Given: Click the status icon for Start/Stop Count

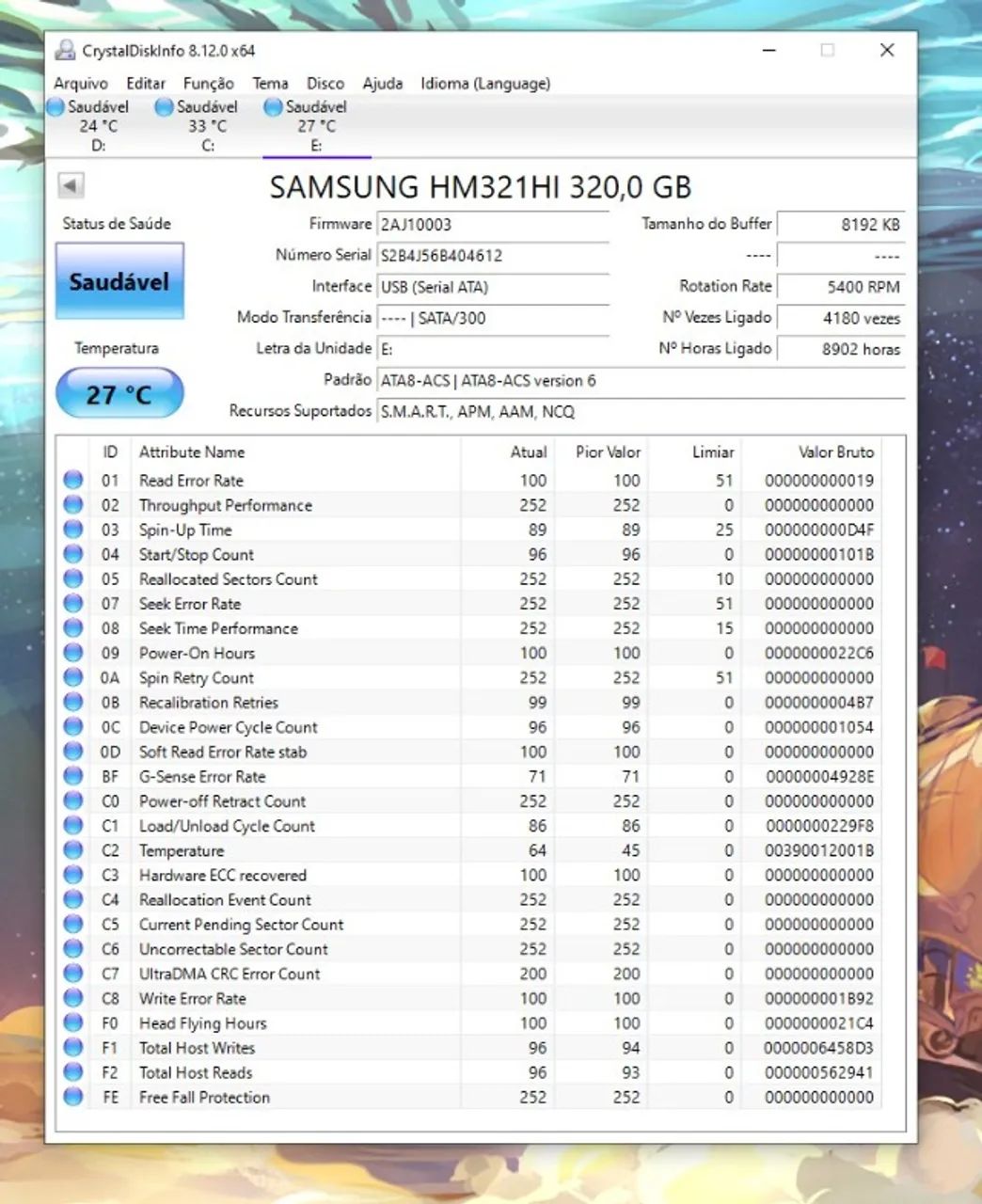Looking at the screenshot, I should pos(72,555).
